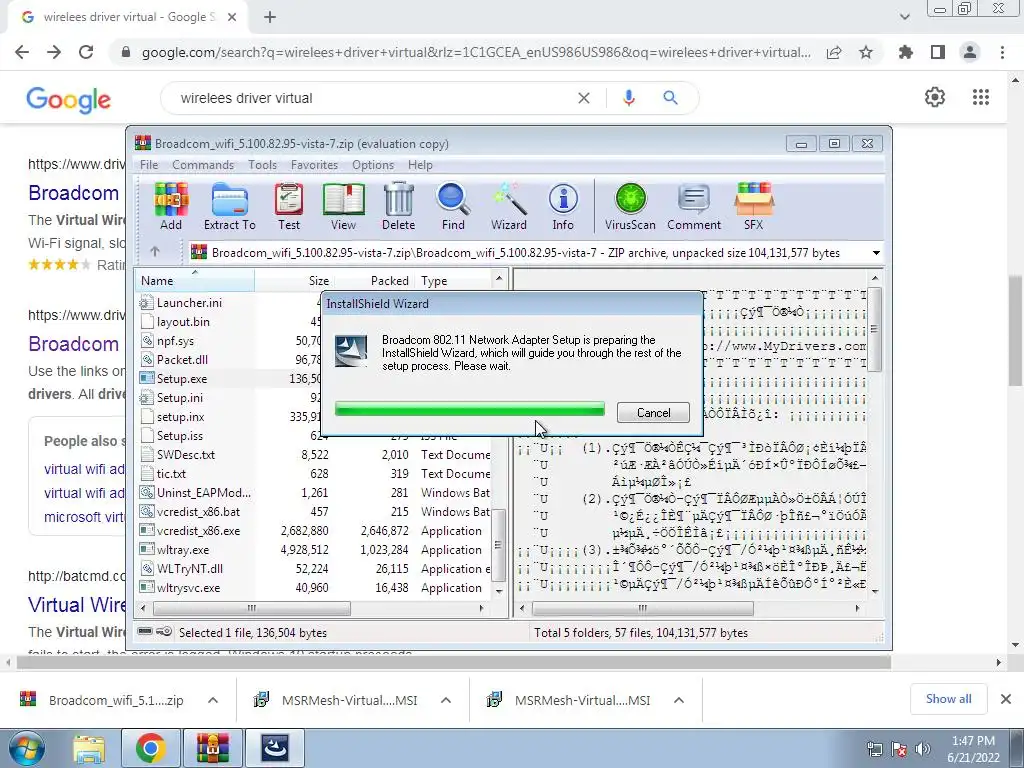Sort file list by Size column
The width and height of the screenshot is (1024, 768).
[x=294, y=281]
